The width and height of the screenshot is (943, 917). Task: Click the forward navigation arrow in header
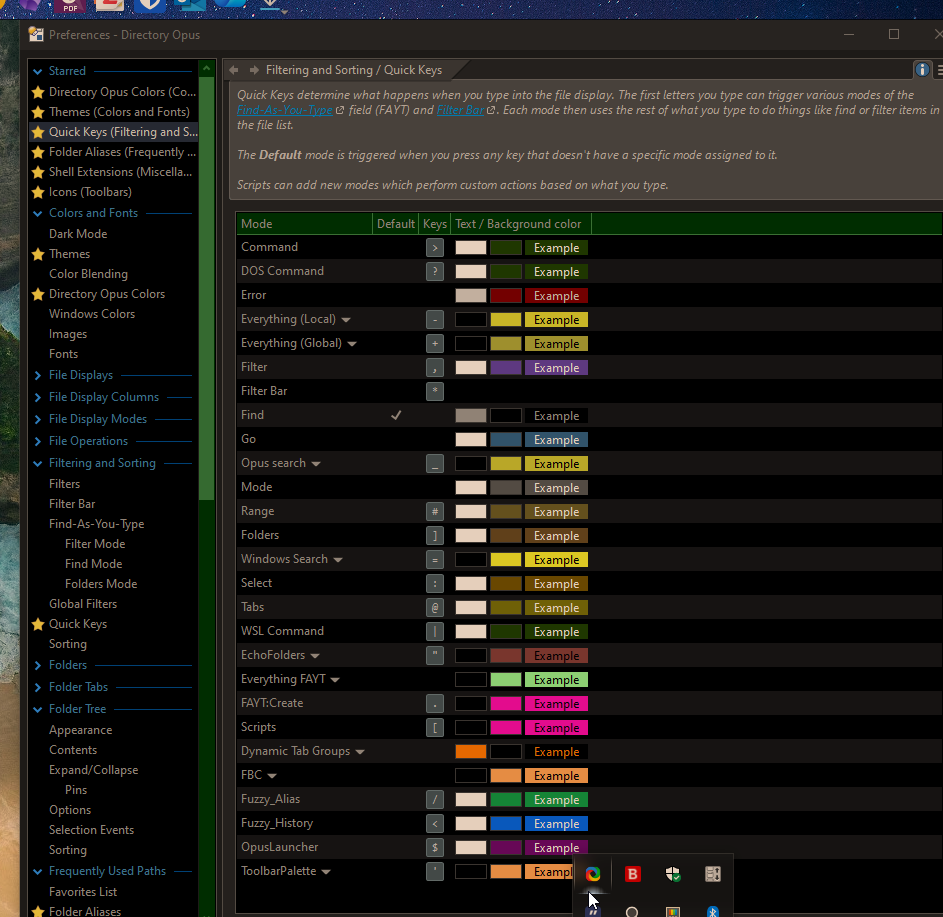[x=254, y=70]
